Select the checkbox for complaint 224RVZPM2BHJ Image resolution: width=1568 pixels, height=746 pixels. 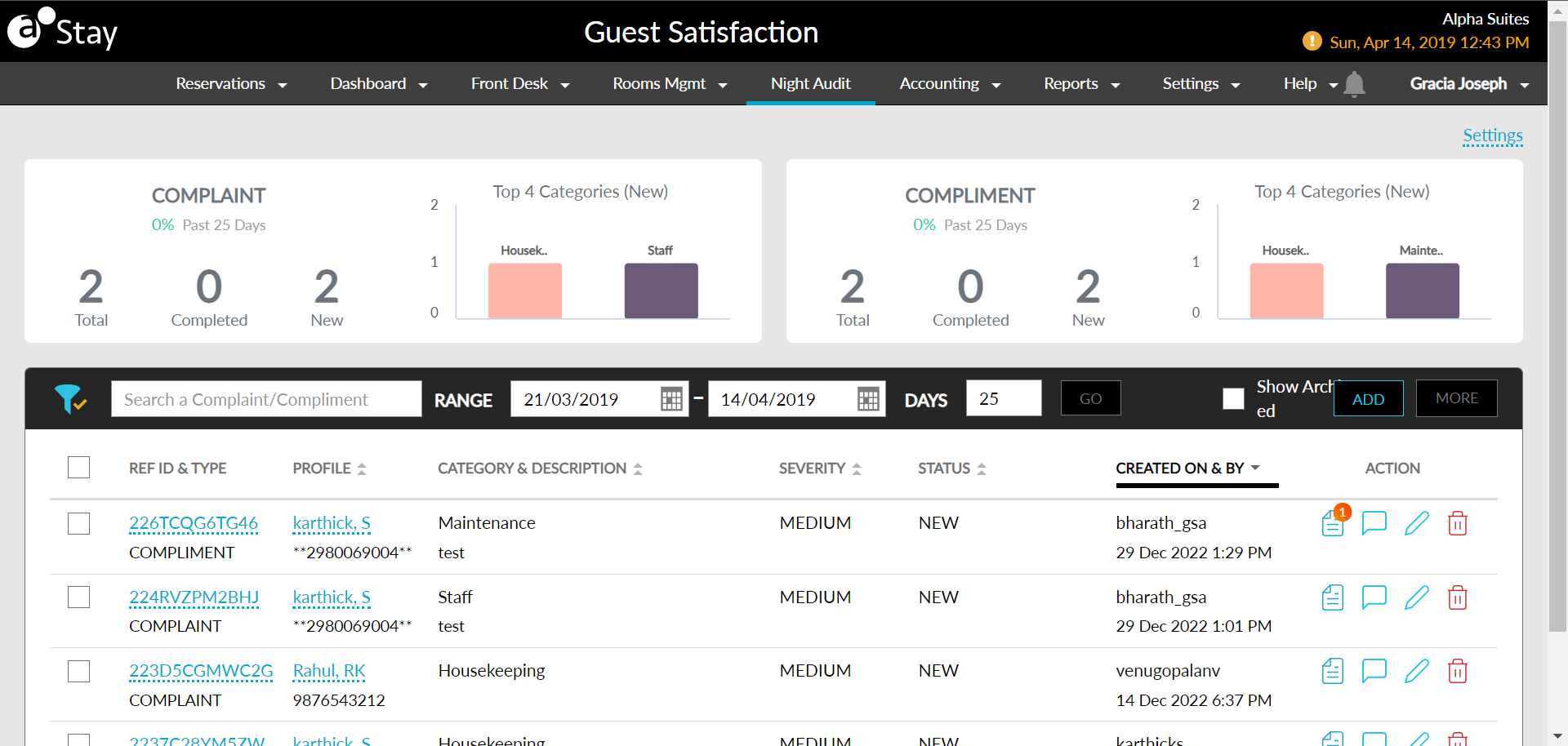[78, 597]
